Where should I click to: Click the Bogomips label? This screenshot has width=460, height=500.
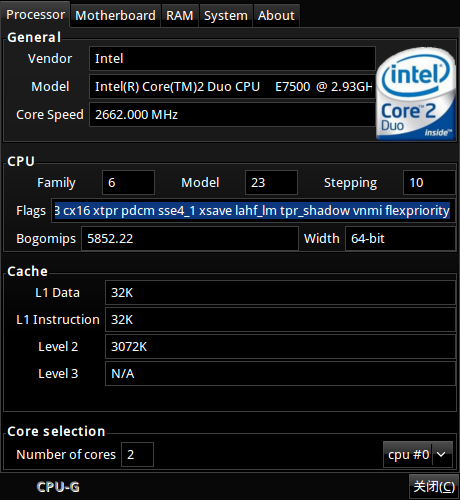click(x=46, y=239)
